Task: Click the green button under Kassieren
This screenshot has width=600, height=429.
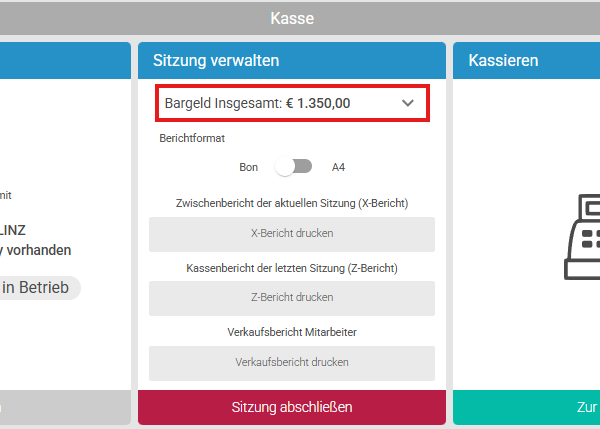Action: pos(527,407)
